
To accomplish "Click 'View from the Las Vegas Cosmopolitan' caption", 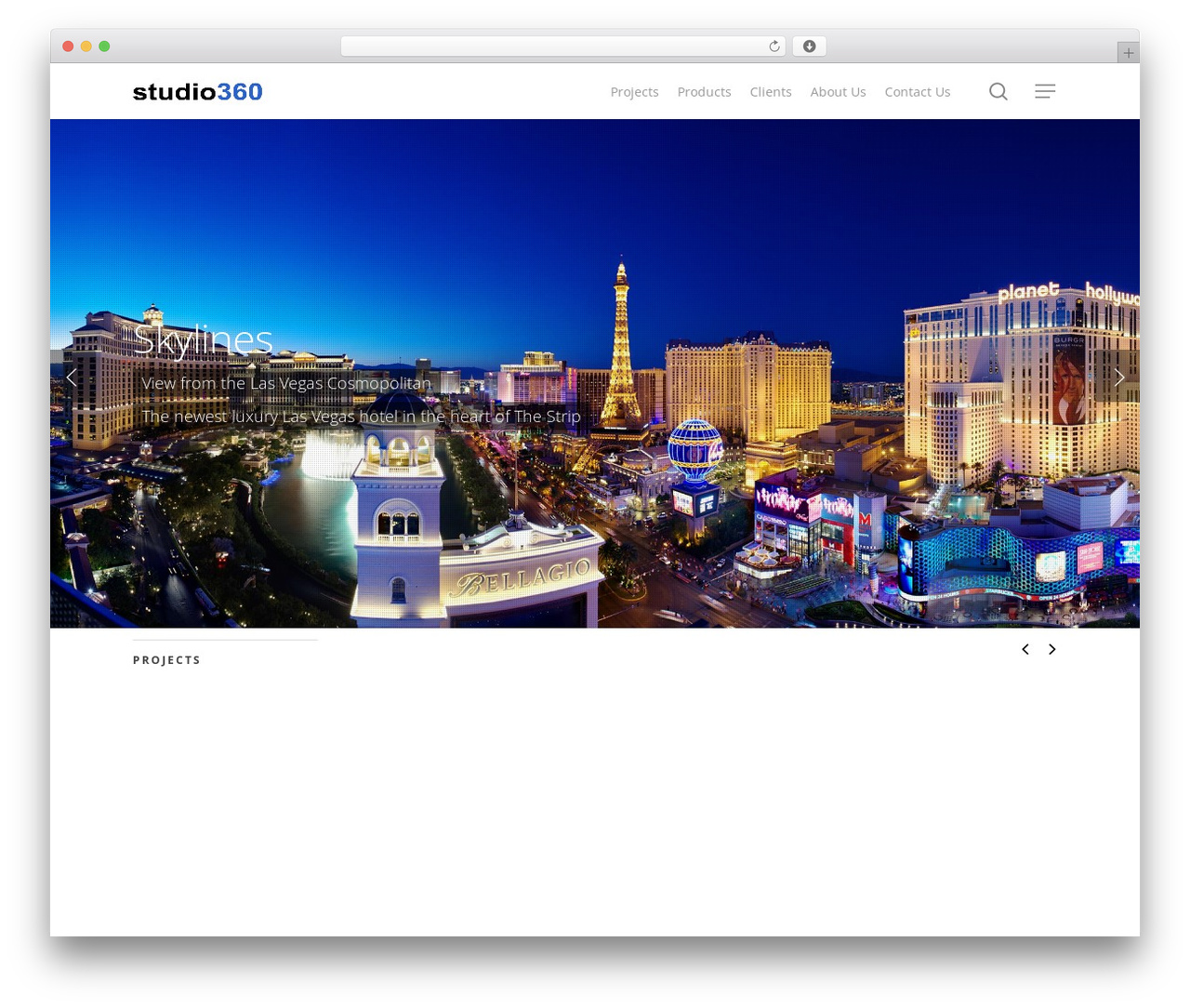I will tap(286, 383).
